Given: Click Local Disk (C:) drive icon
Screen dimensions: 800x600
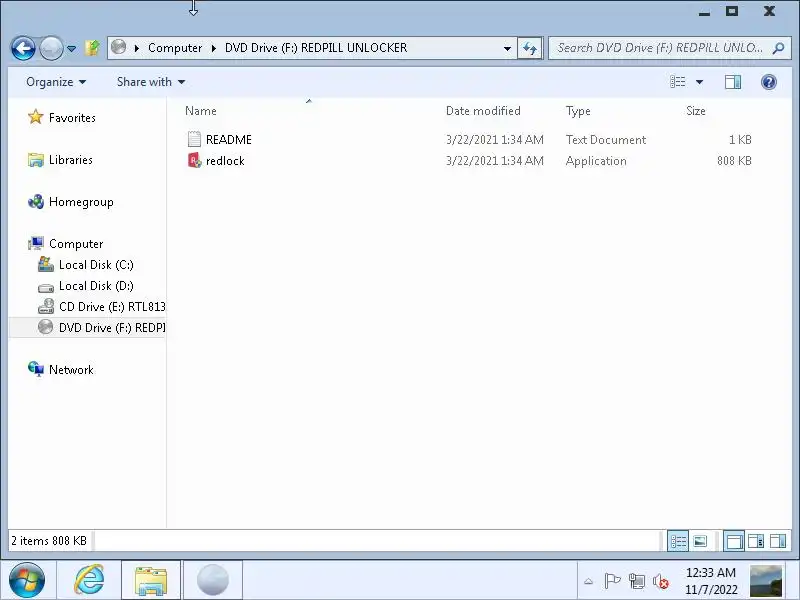Looking at the screenshot, I should [45, 264].
